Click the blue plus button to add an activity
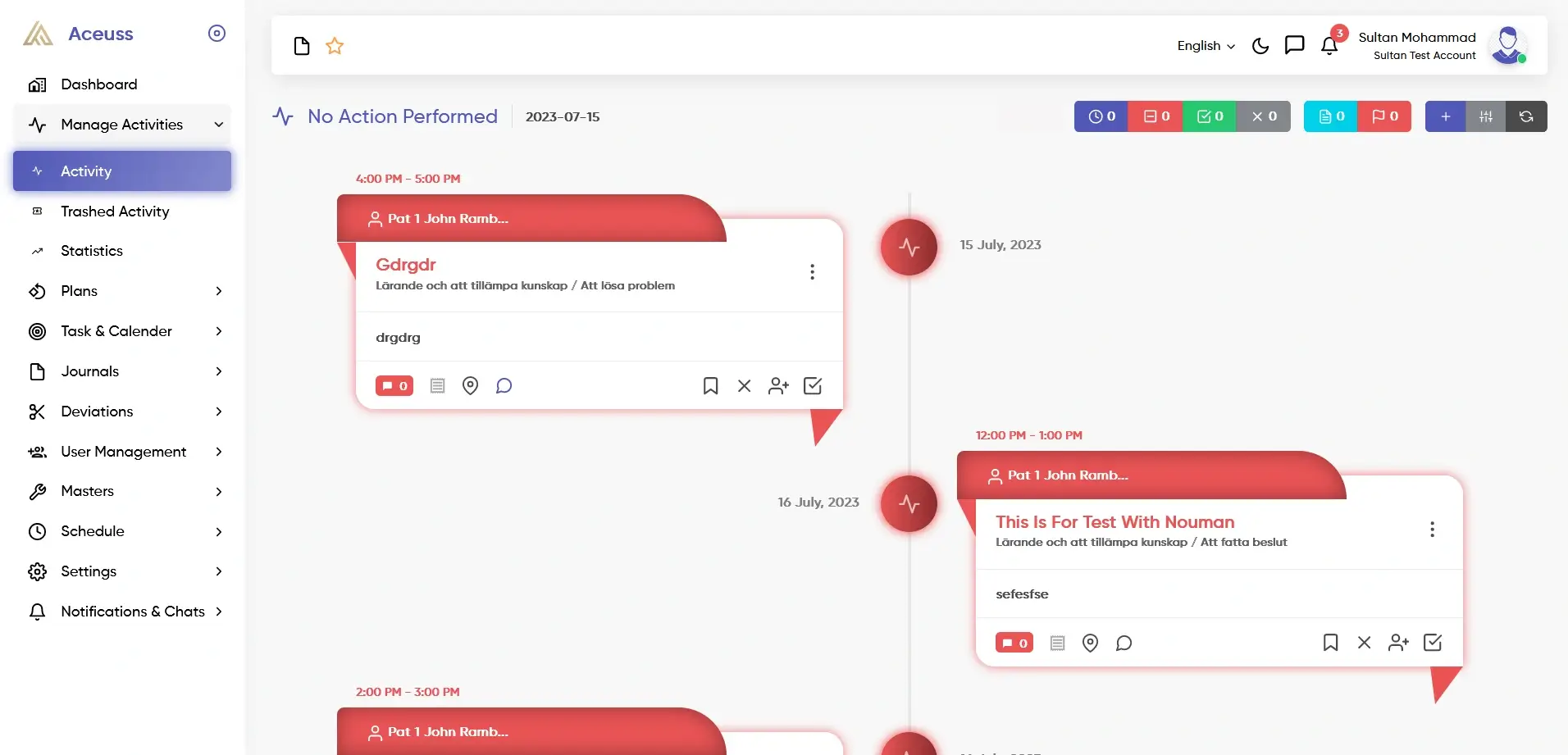Screen dimensions: 1568x755 click(1445, 116)
